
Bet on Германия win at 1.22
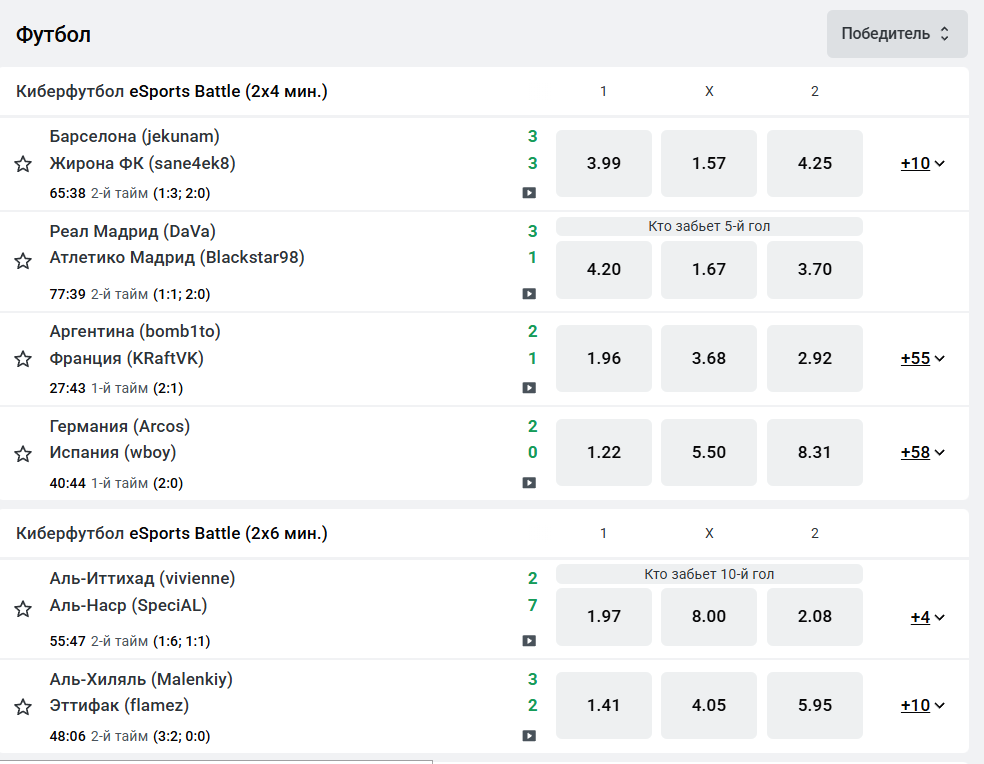(x=604, y=452)
